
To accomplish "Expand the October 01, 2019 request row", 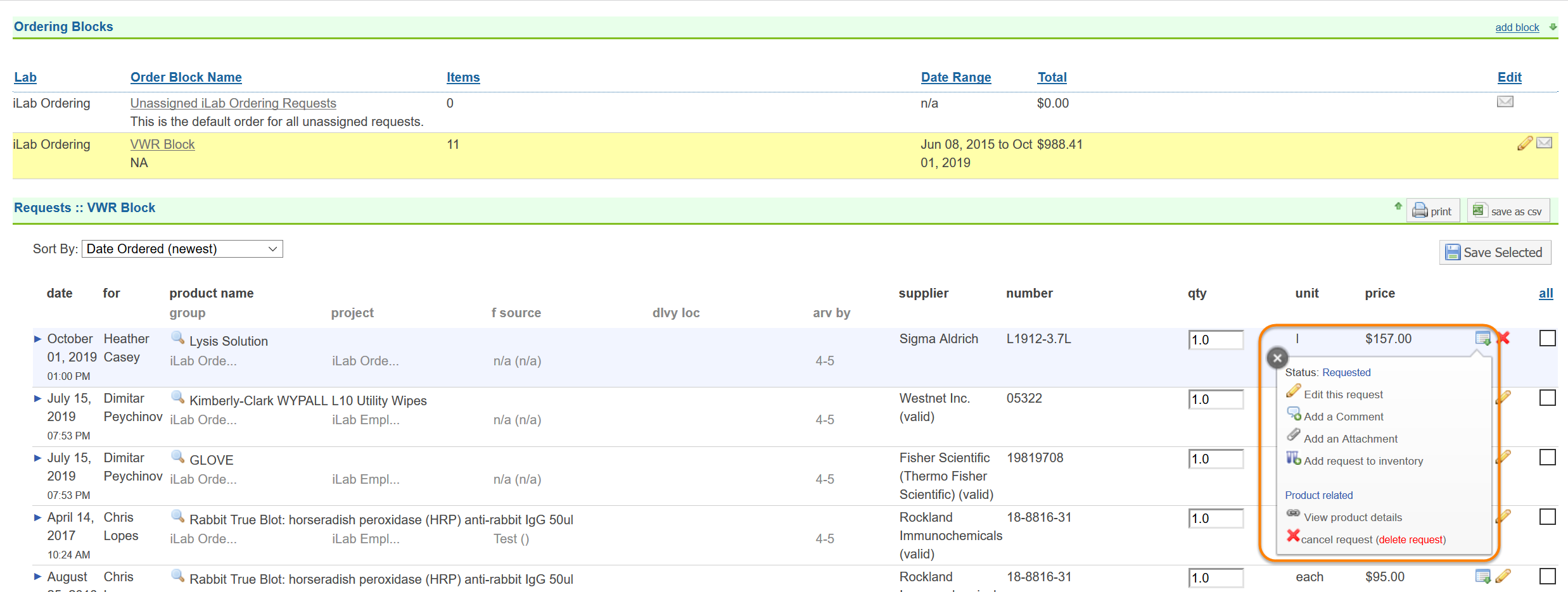I will tap(37, 339).
